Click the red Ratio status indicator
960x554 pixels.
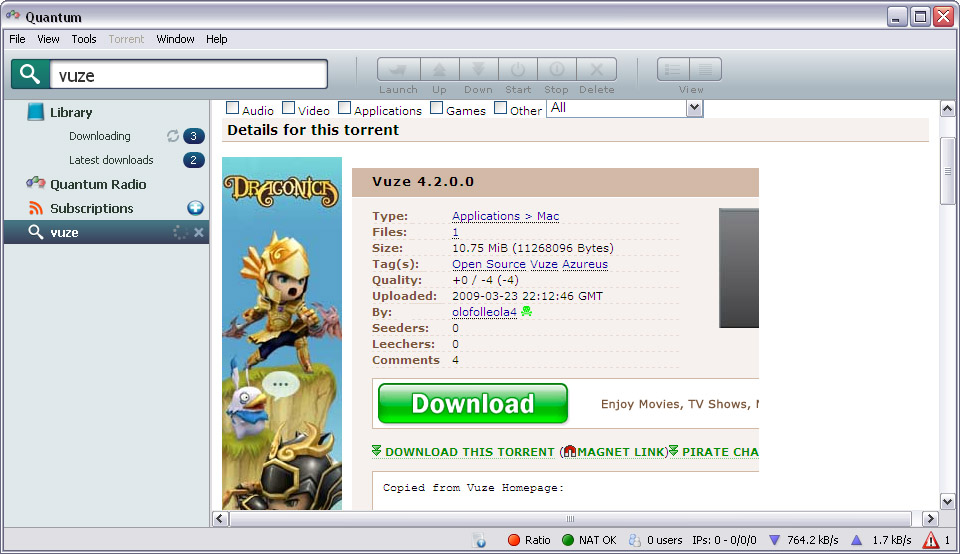pyautogui.click(x=514, y=540)
